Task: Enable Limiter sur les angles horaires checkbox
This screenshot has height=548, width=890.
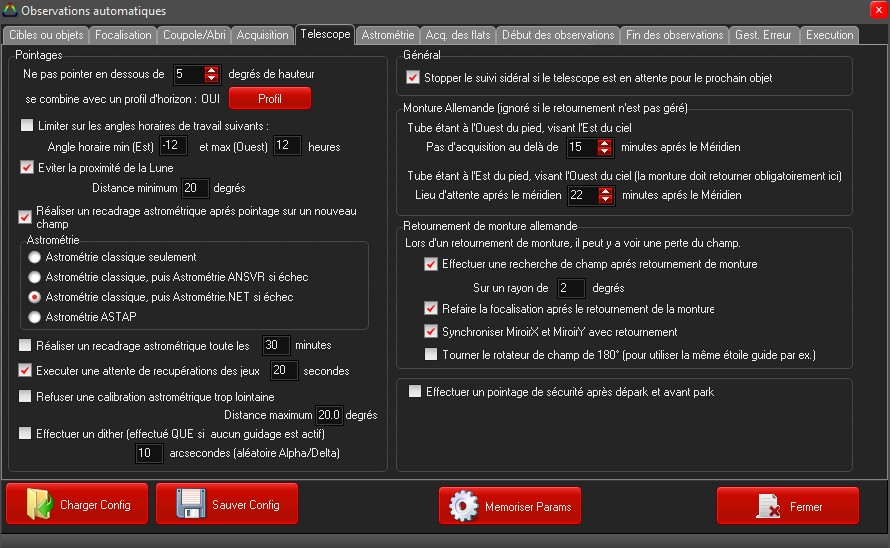Action: [27, 125]
